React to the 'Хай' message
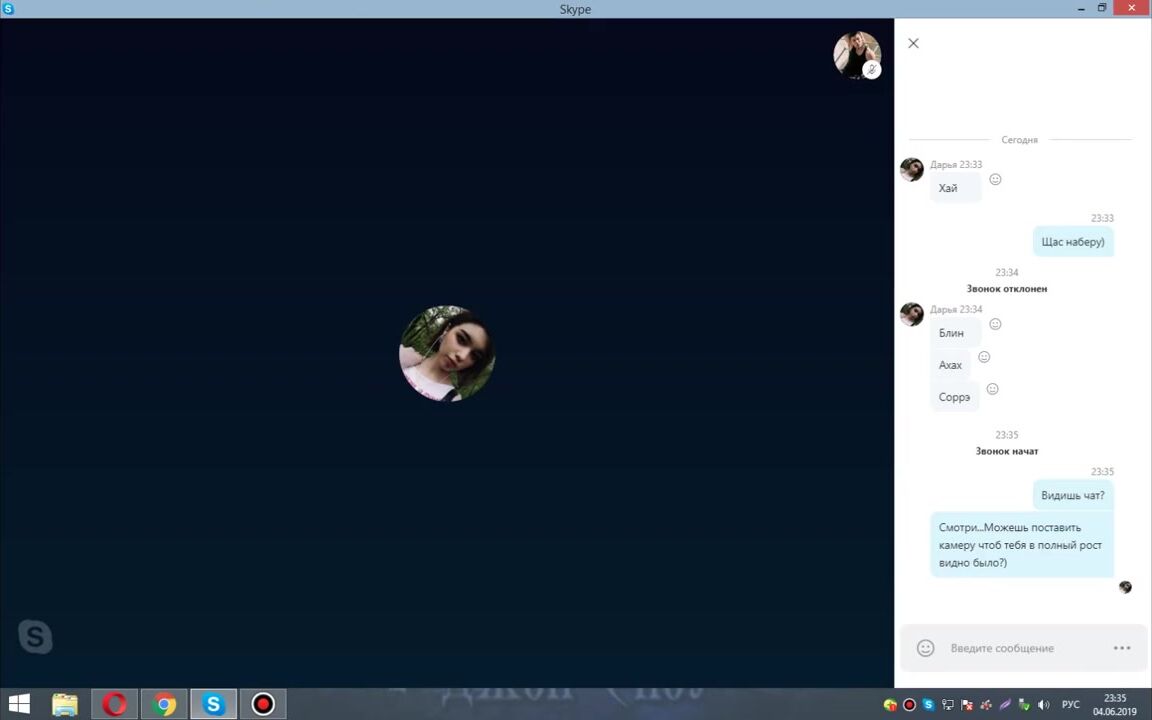 coord(995,180)
